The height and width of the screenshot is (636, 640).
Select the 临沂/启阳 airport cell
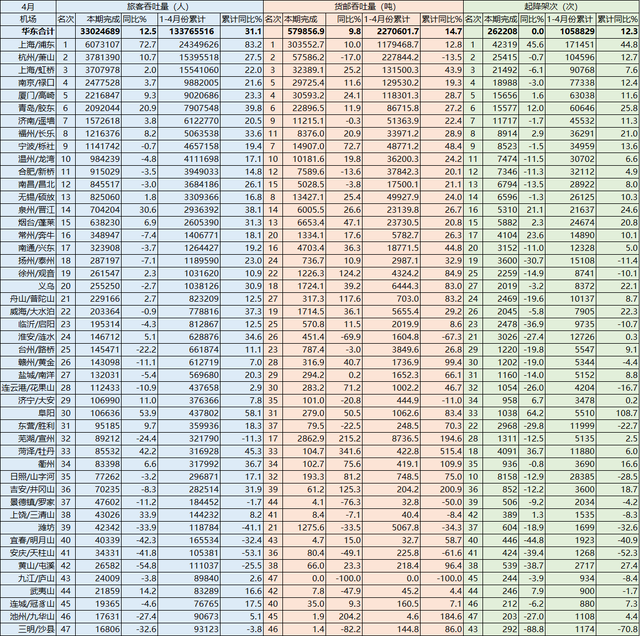point(28,324)
